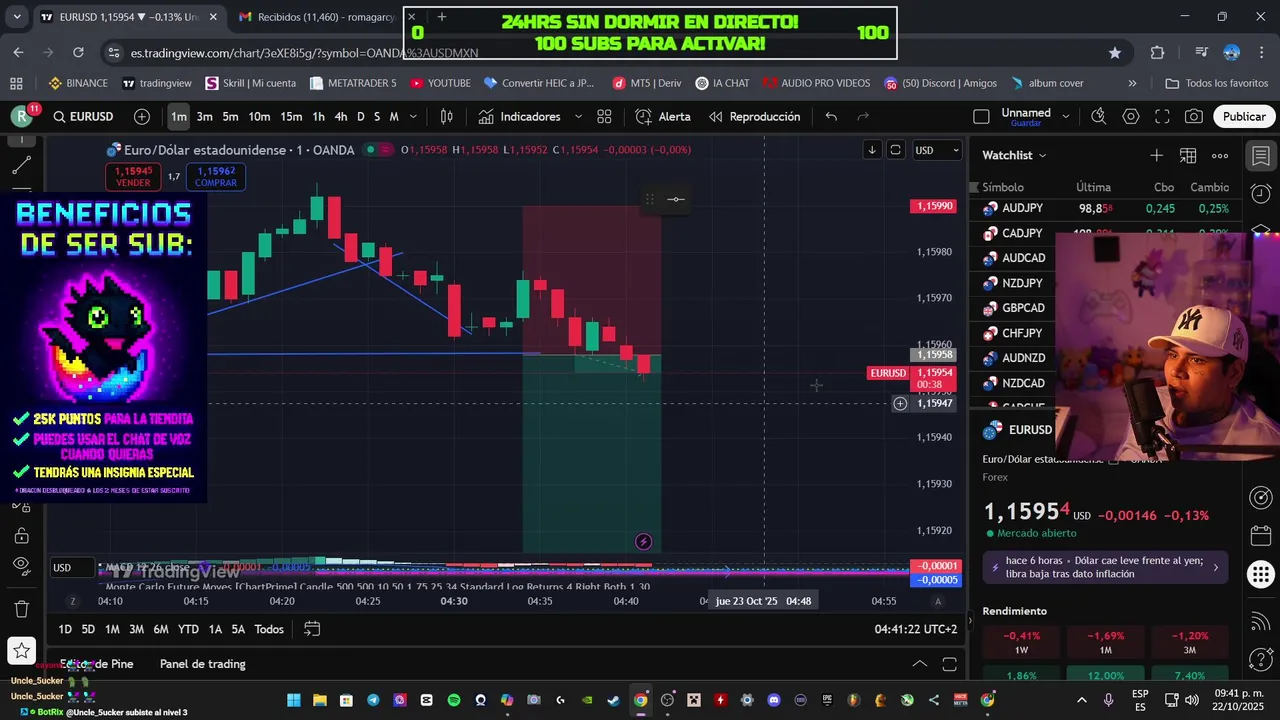1280x720 pixels.
Task: Select the layout square icon beside Unnamed
Action: pyautogui.click(x=981, y=117)
